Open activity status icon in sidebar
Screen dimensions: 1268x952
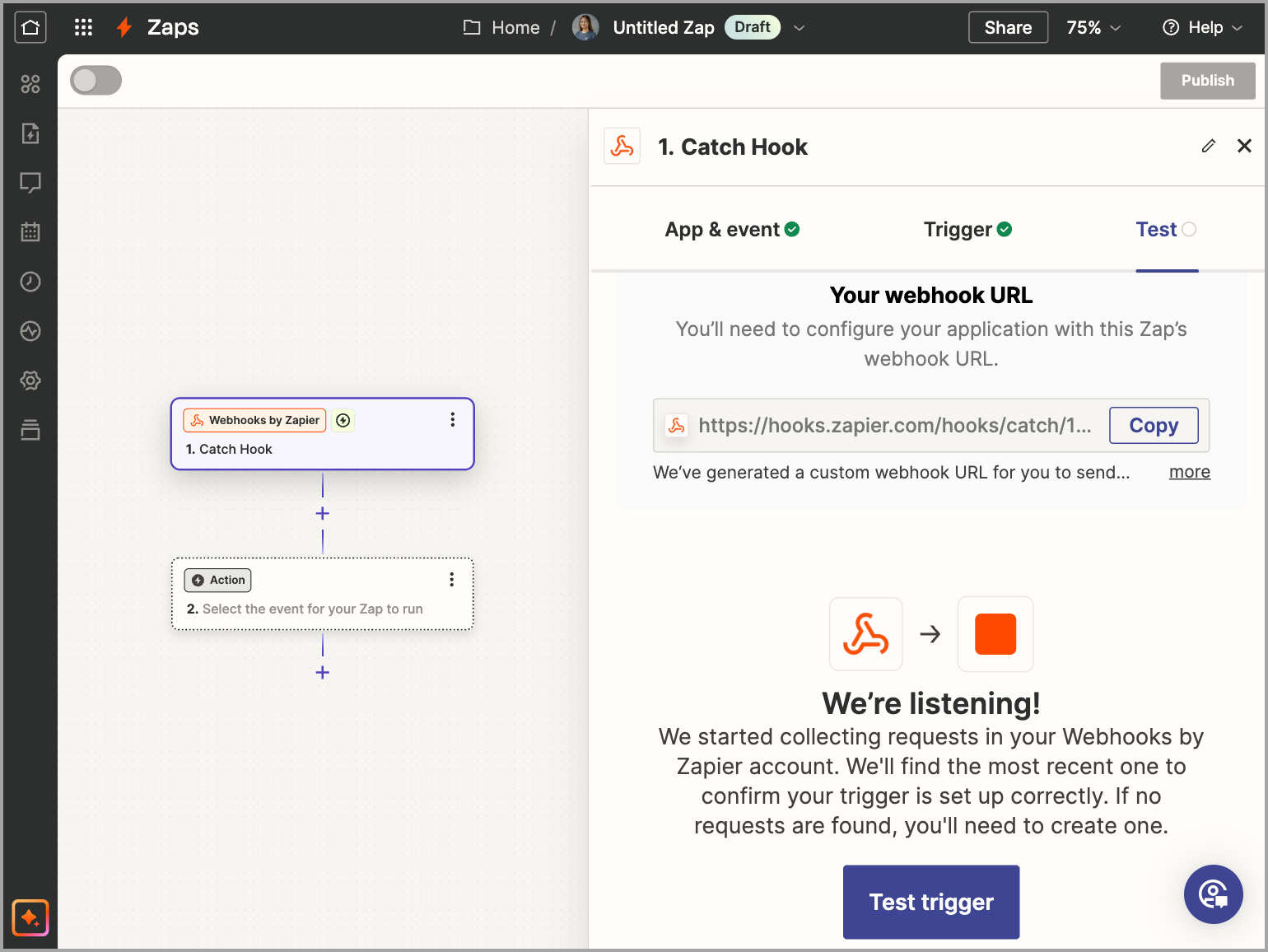pyautogui.click(x=30, y=331)
